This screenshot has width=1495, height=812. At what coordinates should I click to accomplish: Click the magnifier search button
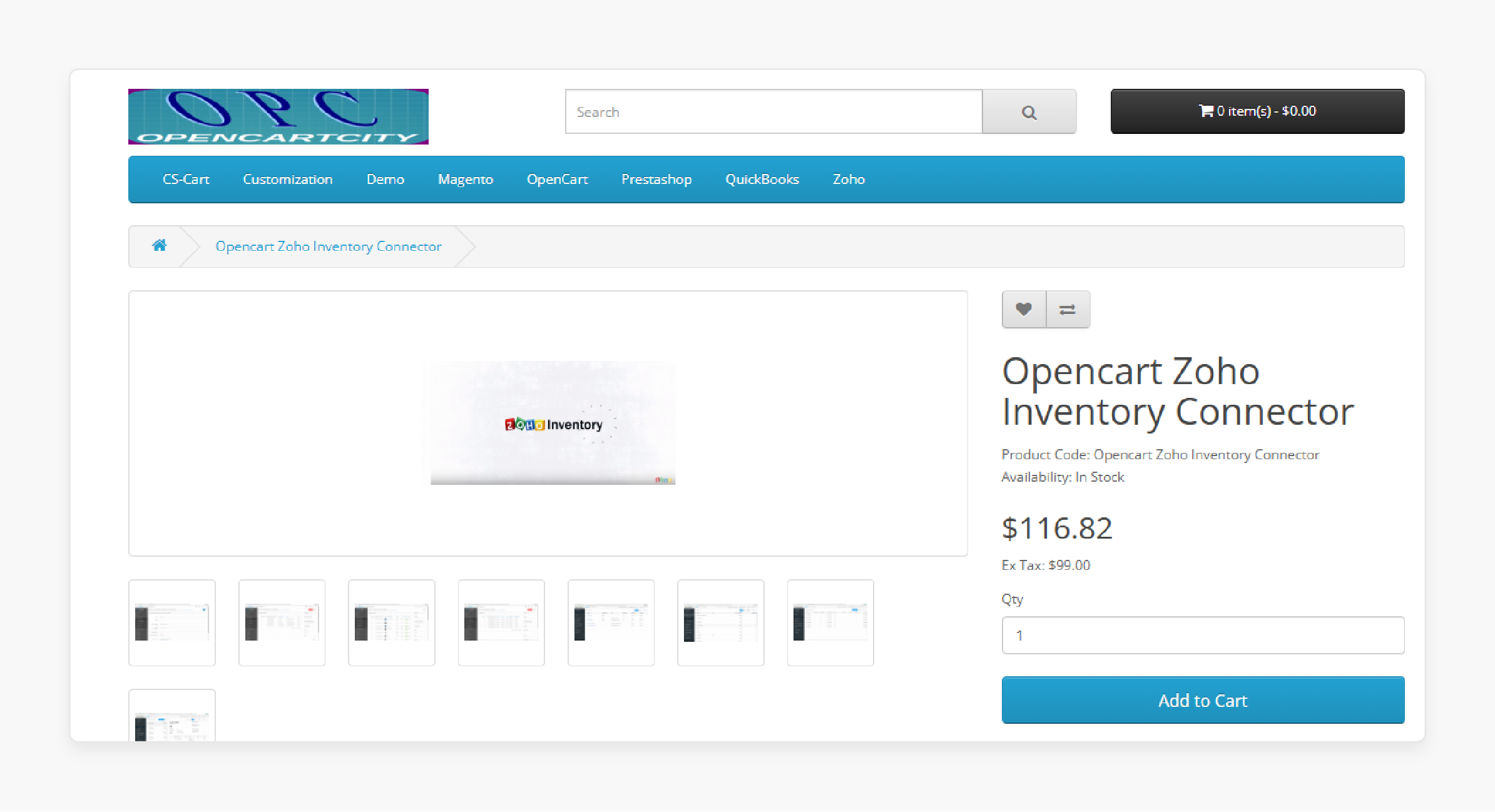[1029, 112]
